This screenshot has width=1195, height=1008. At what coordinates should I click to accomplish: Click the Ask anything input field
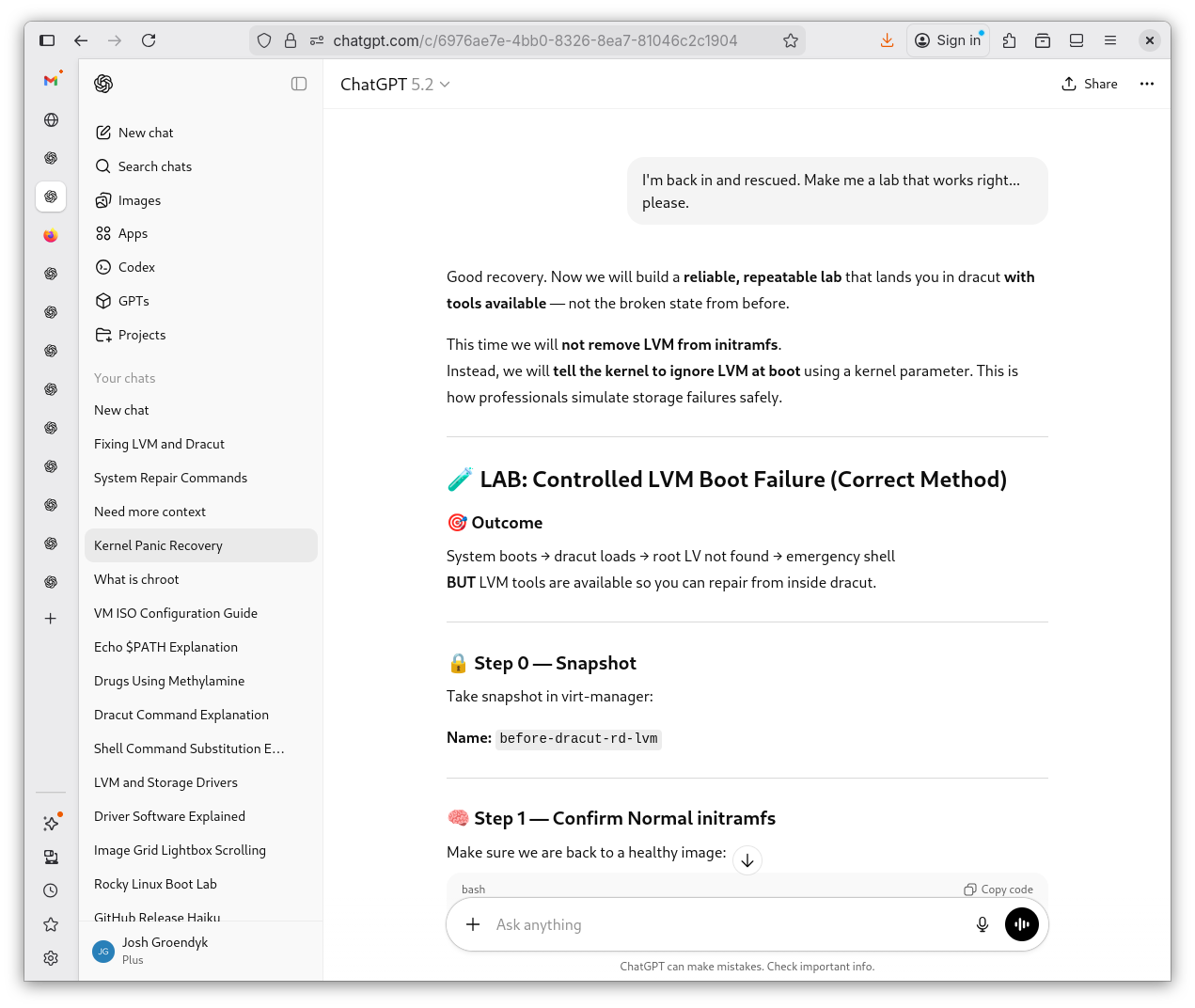tap(724, 925)
